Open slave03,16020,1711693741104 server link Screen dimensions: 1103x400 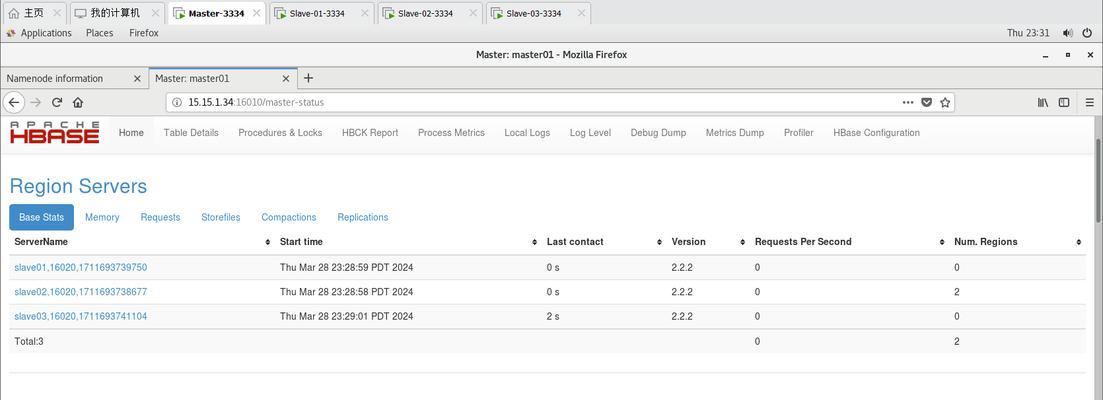tap(81, 316)
